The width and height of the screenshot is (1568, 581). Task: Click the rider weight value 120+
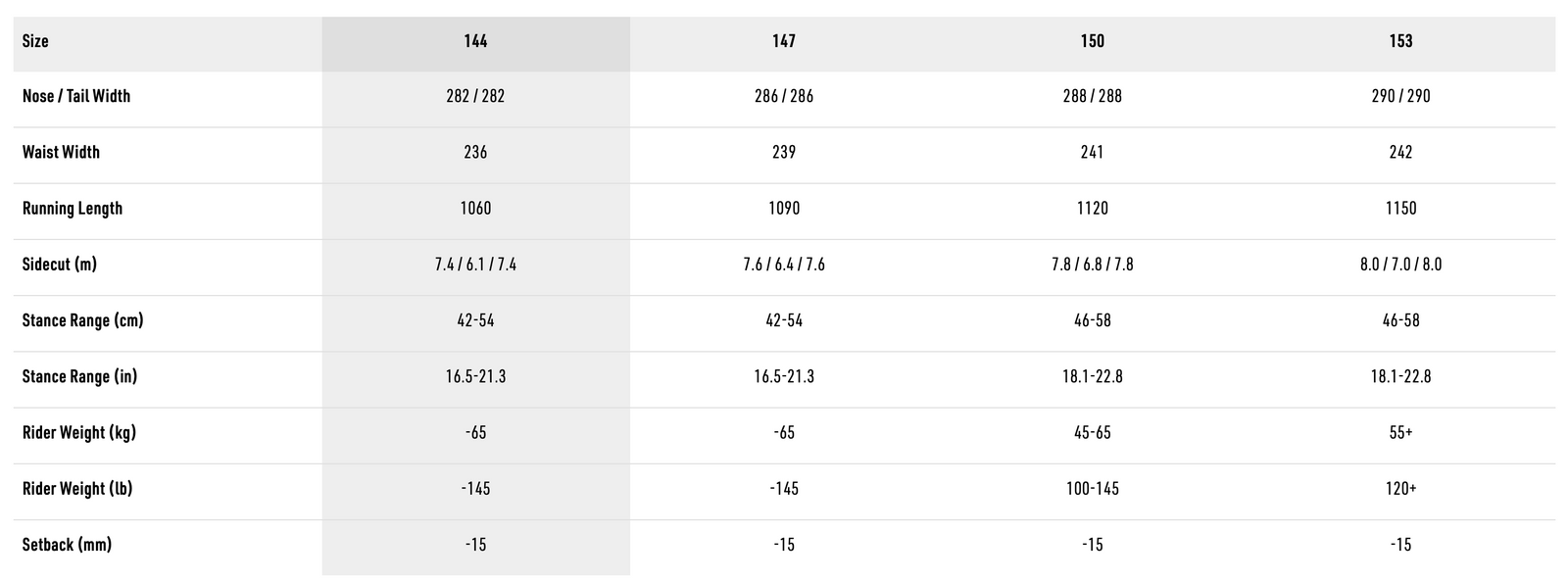1400,488
